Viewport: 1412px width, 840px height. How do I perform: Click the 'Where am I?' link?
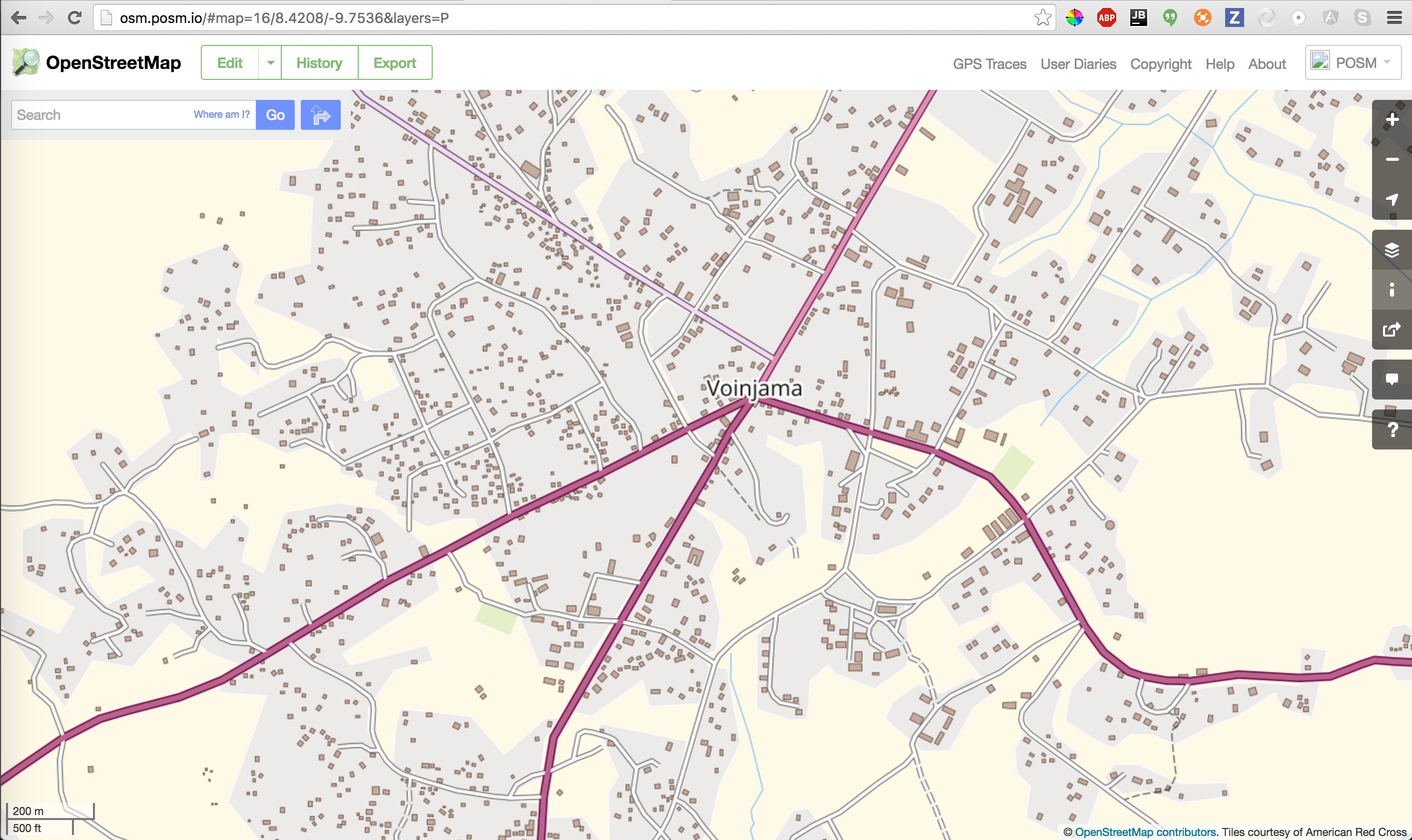click(x=221, y=114)
